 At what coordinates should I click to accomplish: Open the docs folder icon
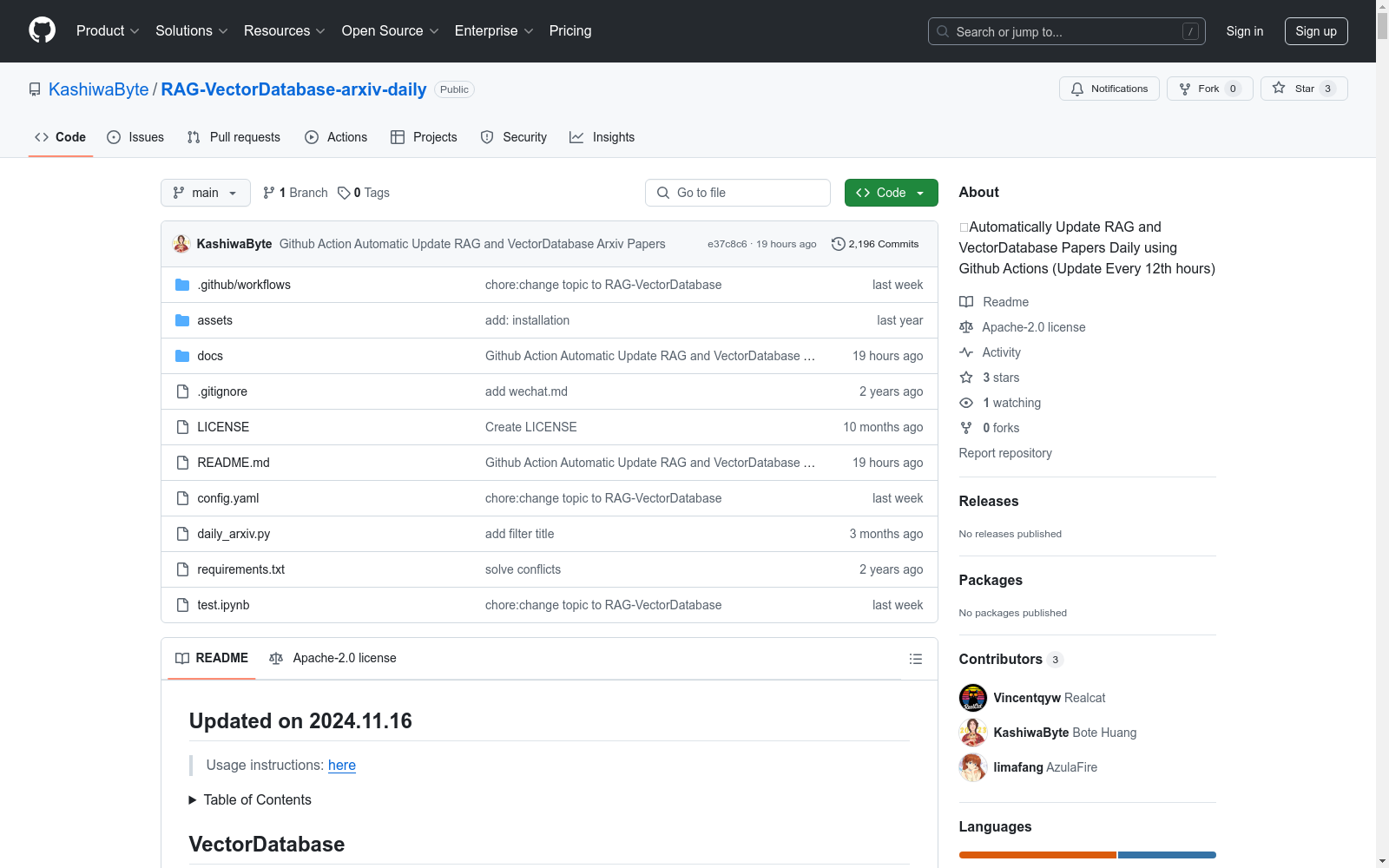[182, 356]
